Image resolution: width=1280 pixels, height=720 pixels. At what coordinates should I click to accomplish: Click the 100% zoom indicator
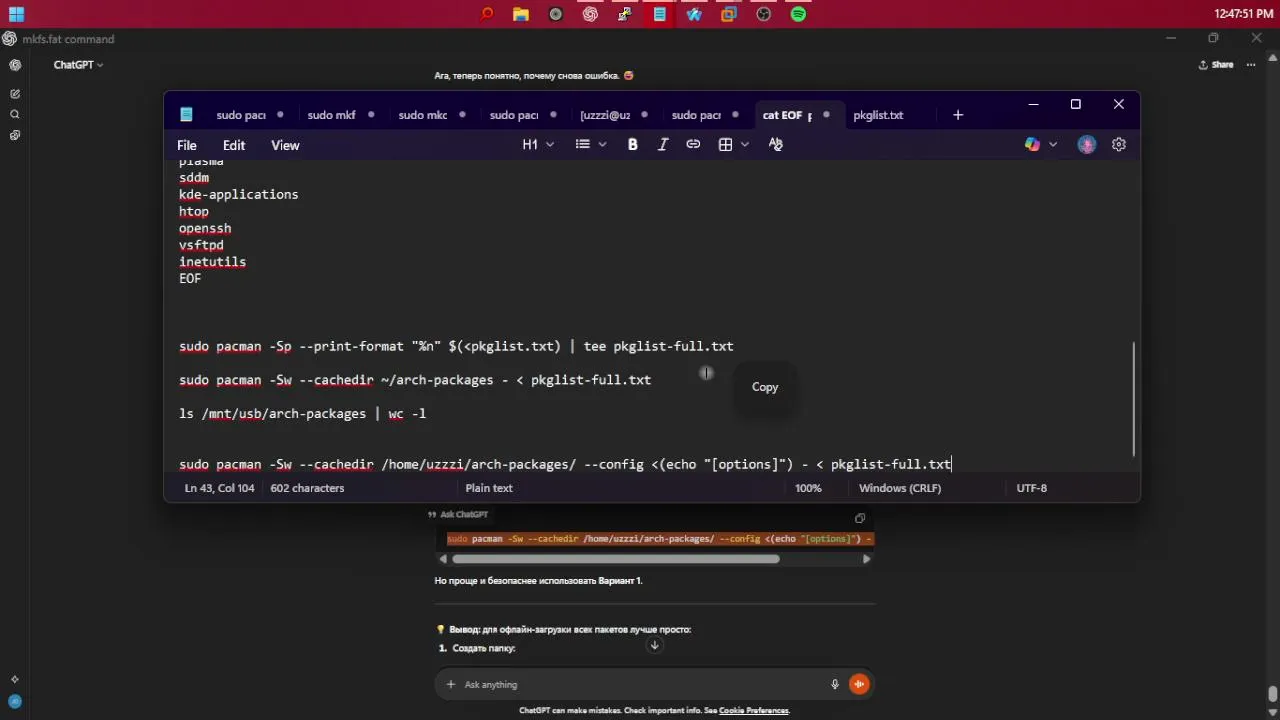808,488
